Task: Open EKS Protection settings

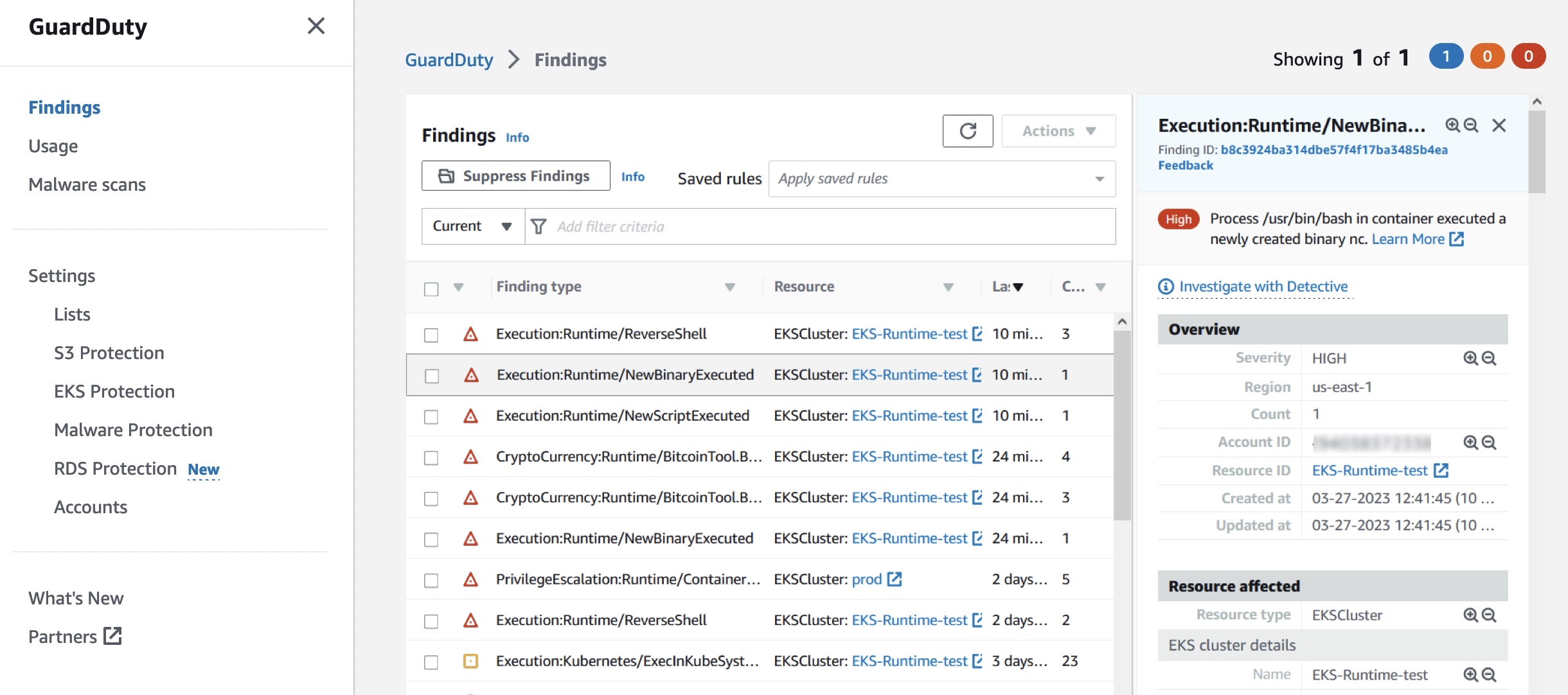Action: [x=114, y=391]
